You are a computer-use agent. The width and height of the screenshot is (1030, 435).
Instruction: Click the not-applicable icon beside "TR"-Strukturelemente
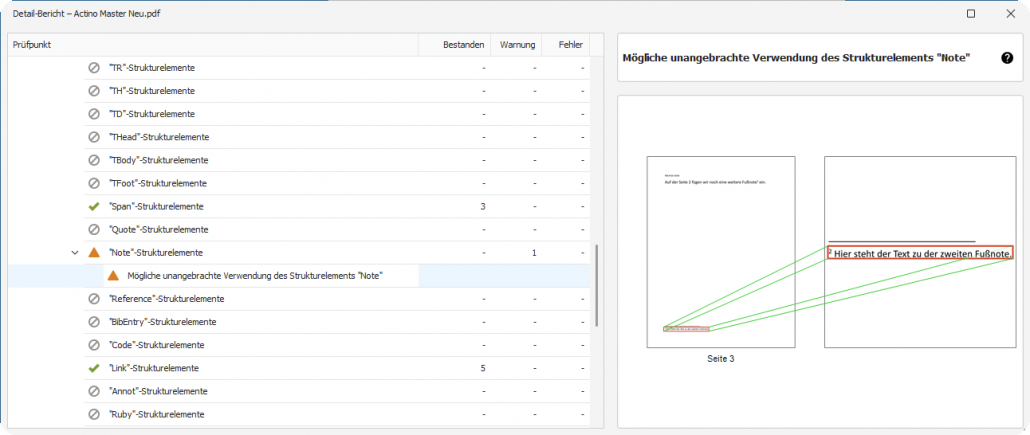(x=94, y=68)
